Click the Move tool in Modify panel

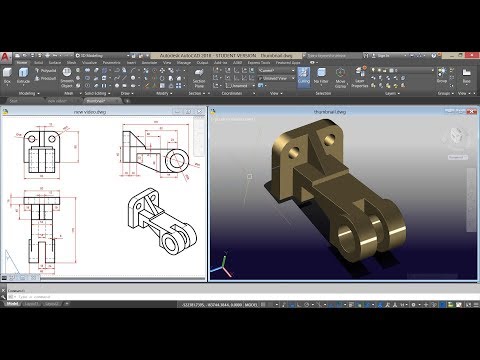(162, 70)
